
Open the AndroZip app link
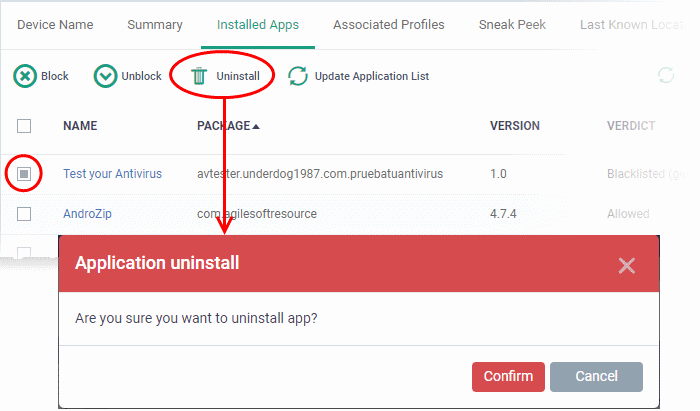pyautogui.click(x=88, y=214)
